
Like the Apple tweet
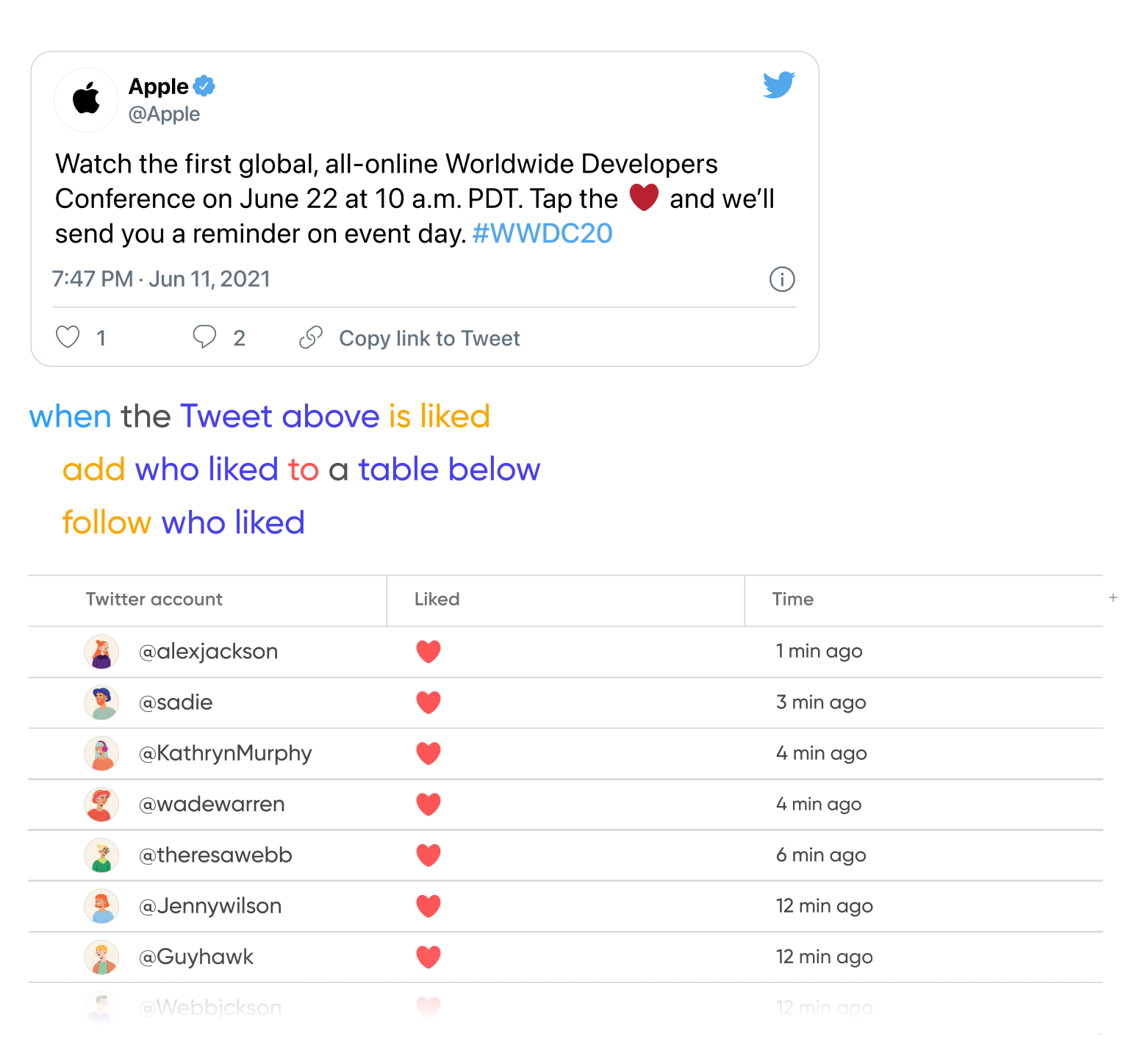[x=68, y=337]
